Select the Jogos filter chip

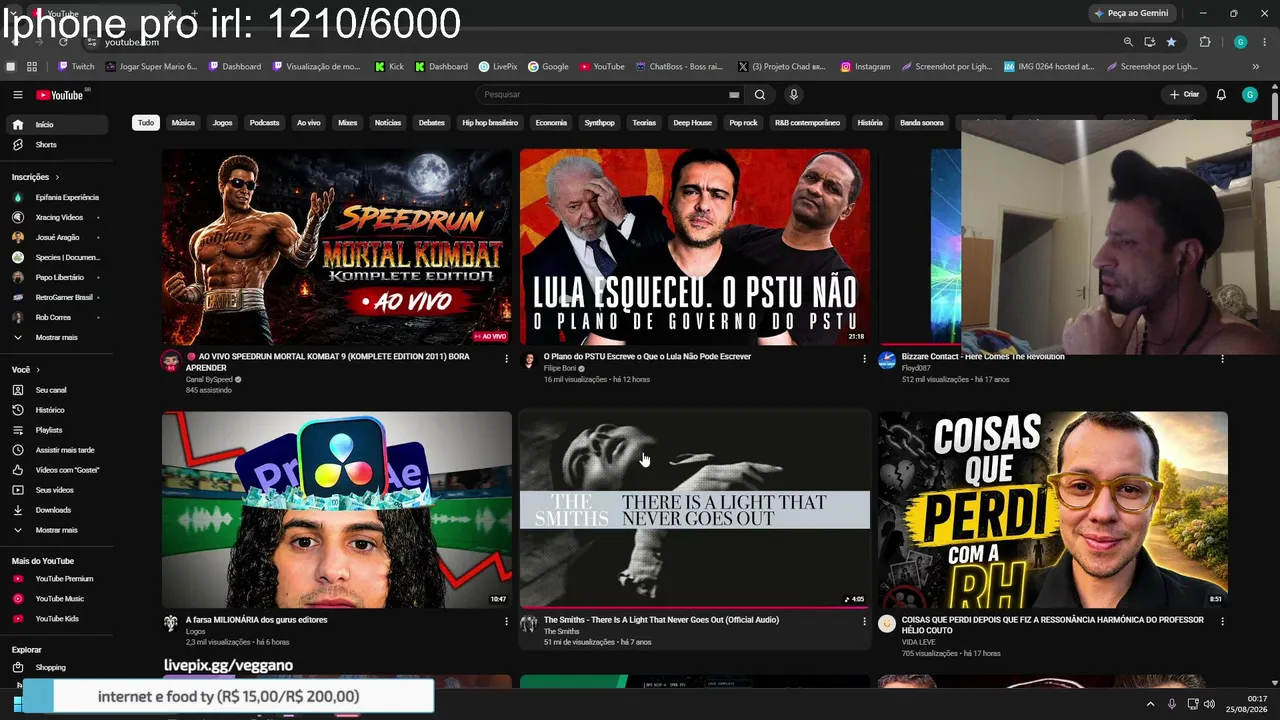pyautogui.click(x=222, y=123)
